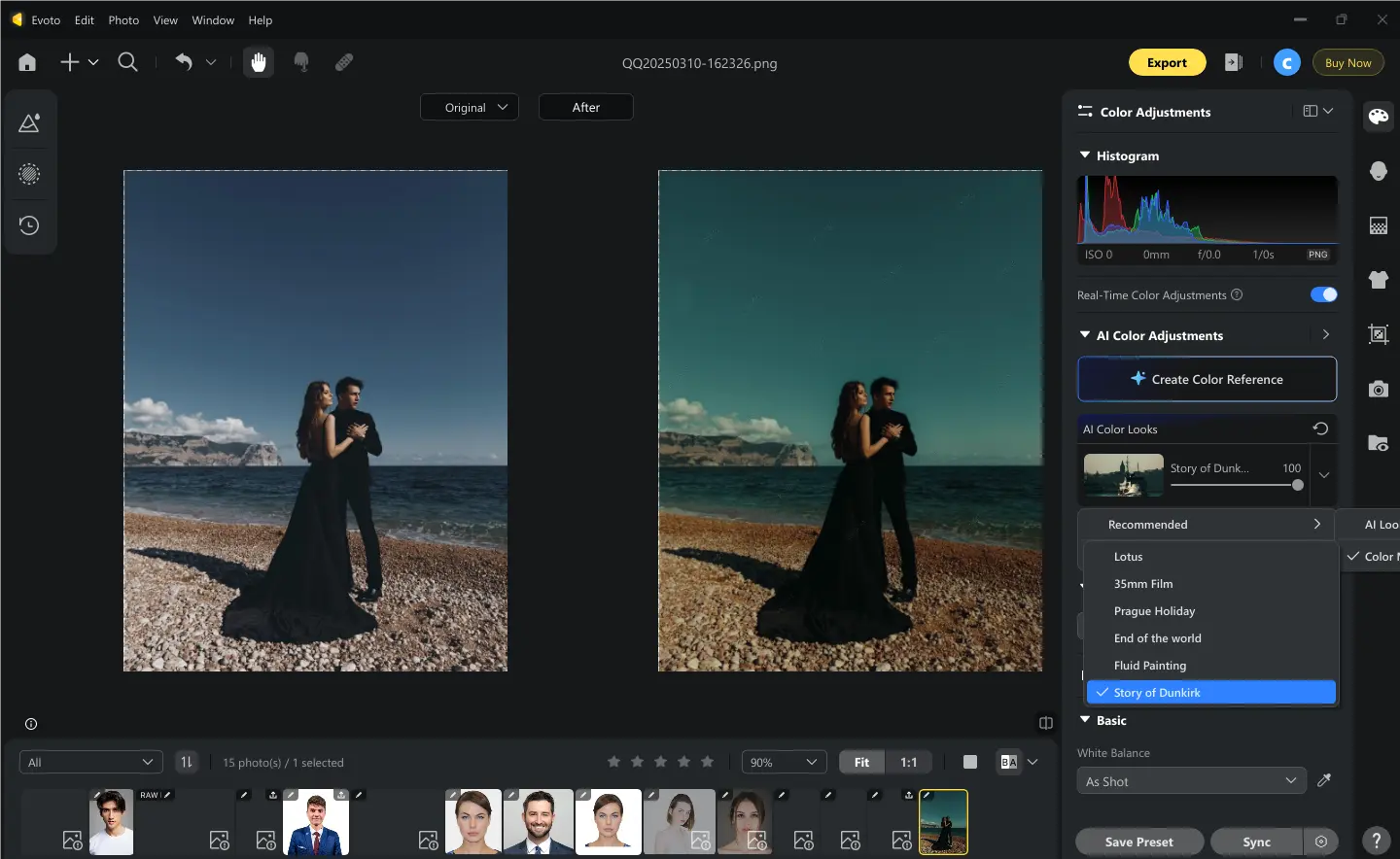1400x859 pixels.
Task: Open the dotted circle mask icon
Action: (29, 174)
